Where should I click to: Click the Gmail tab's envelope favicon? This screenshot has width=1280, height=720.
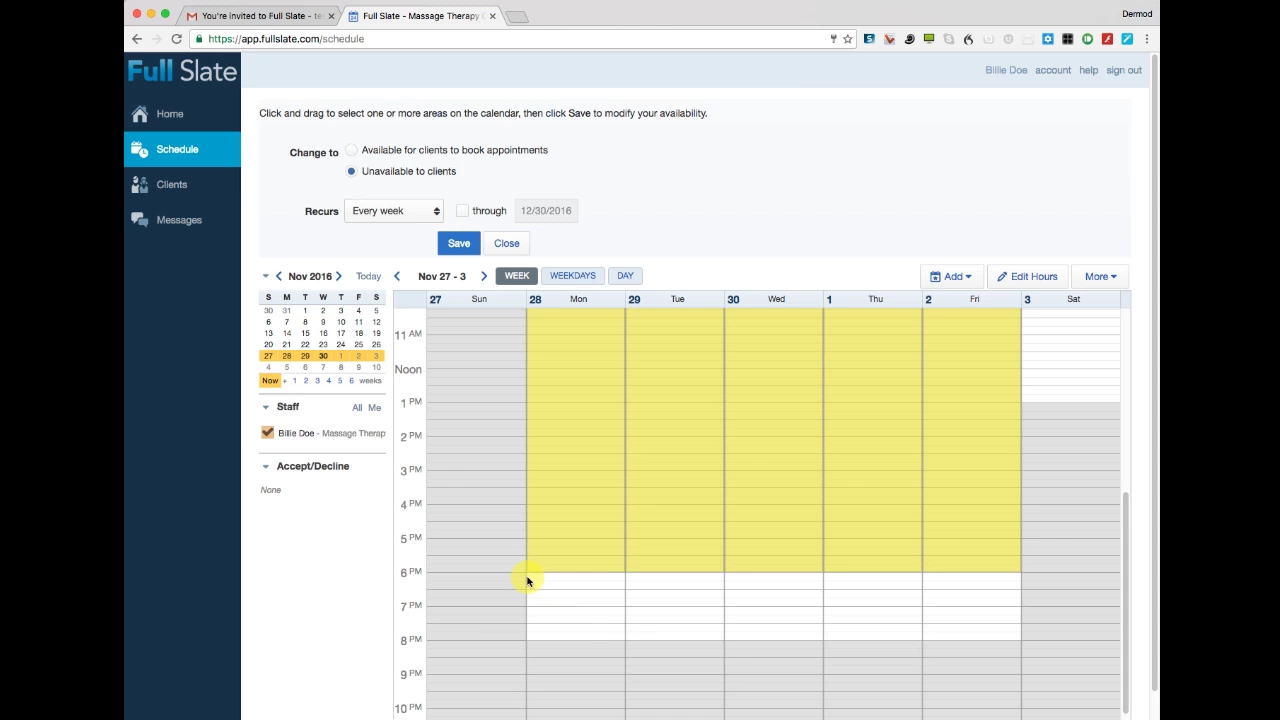click(x=192, y=16)
